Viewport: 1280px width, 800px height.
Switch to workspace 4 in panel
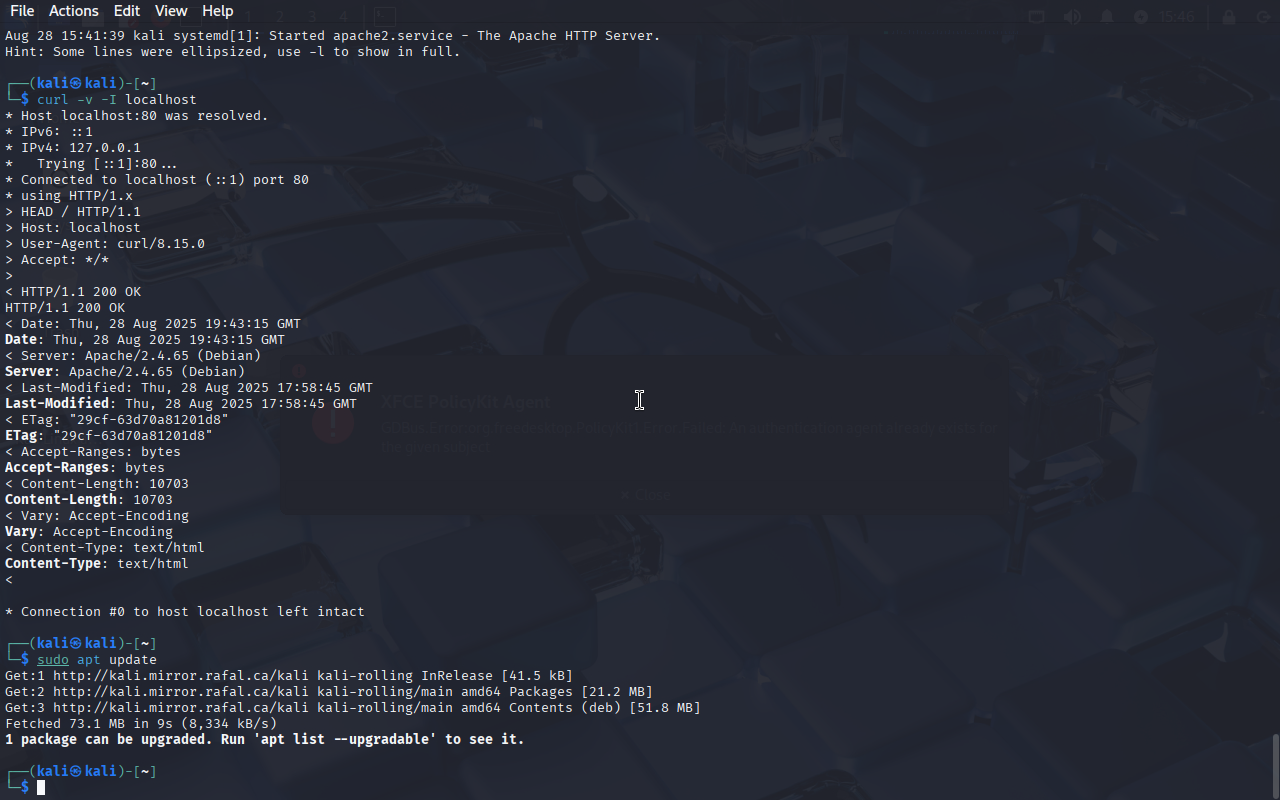pyautogui.click(x=343, y=16)
